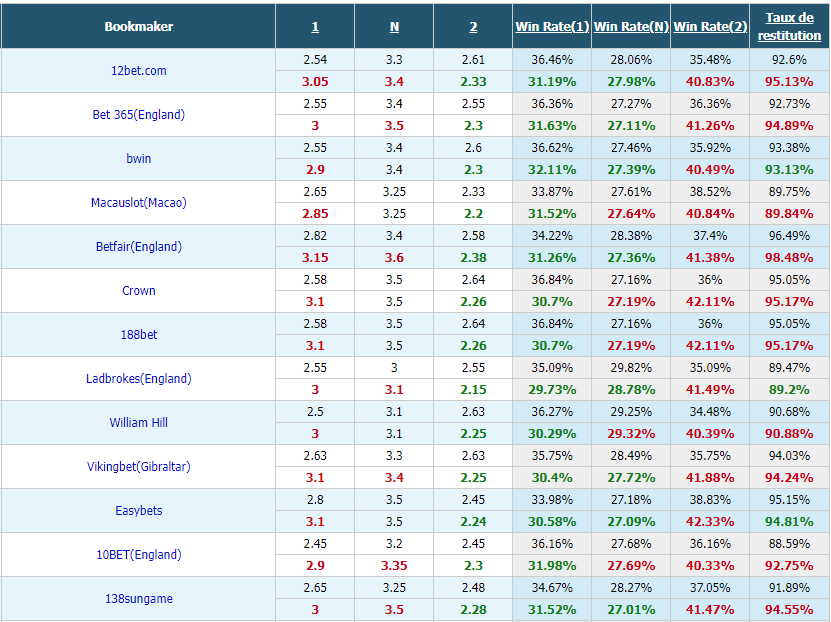Select Easybets initial odds 2.8
The height and width of the screenshot is (622, 831).
[315, 500]
